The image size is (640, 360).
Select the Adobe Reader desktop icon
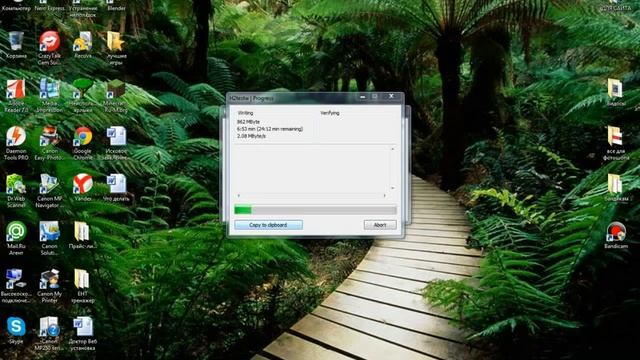[x=16, y=96]
